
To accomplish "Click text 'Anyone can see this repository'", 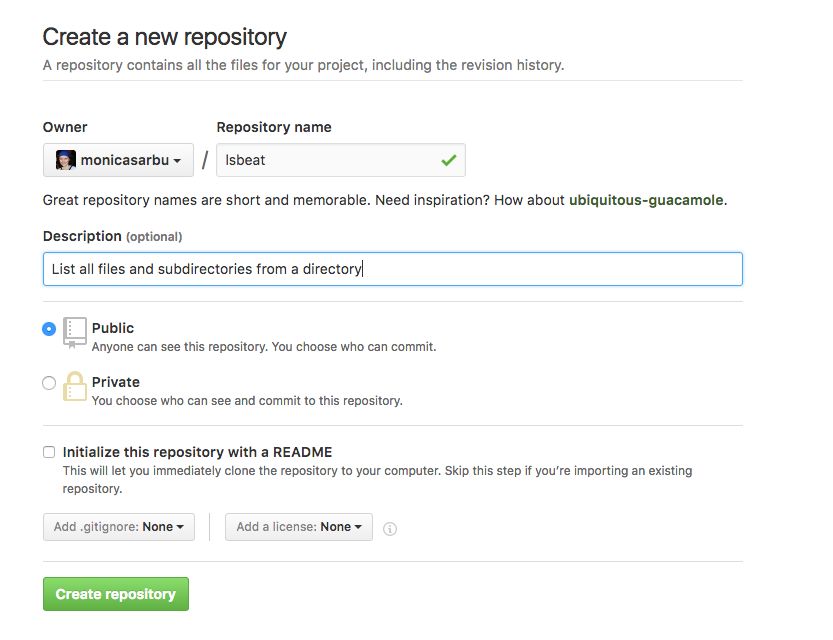I will pyautogui.click(x=180, y=347).
